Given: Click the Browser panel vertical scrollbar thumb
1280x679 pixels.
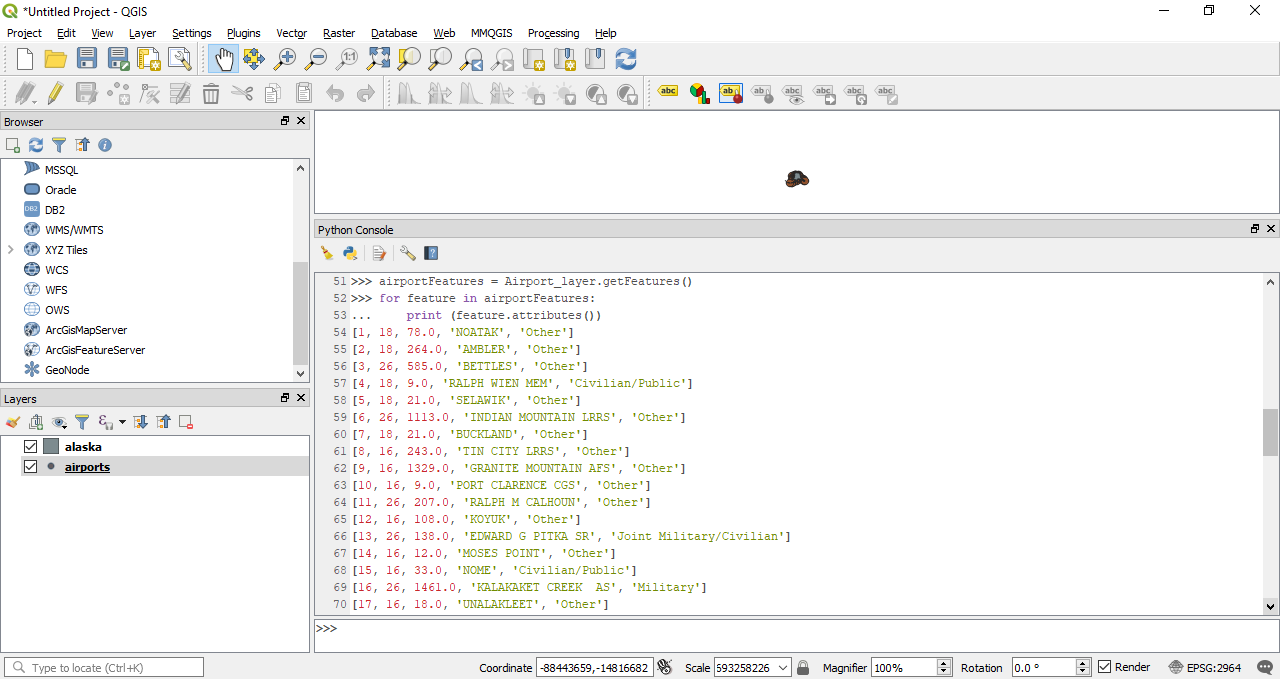Looking at the screenshot, I should (x=301, y=313).
